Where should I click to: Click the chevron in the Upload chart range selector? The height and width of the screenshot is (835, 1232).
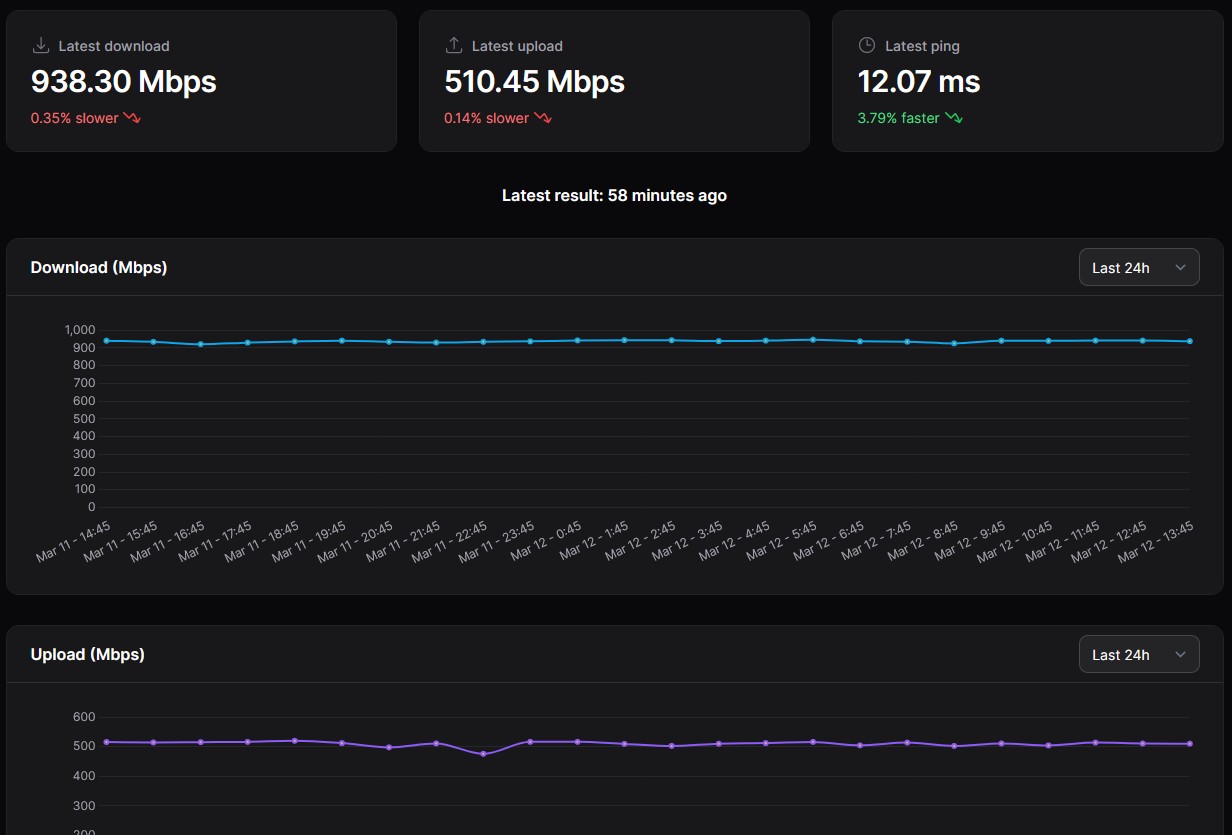(x=1180, y=655)
